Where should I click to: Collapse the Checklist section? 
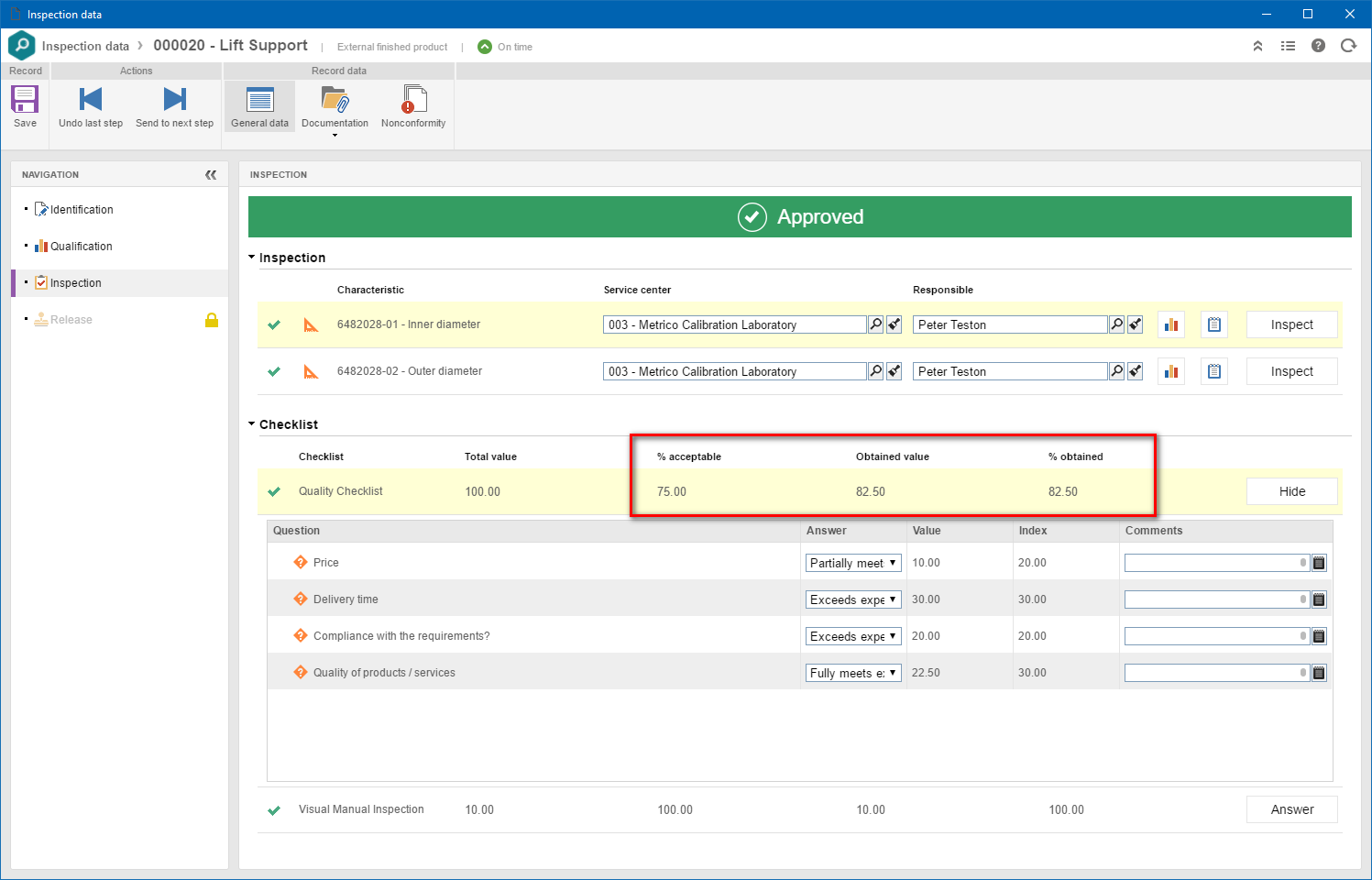[x=252, y=424]
